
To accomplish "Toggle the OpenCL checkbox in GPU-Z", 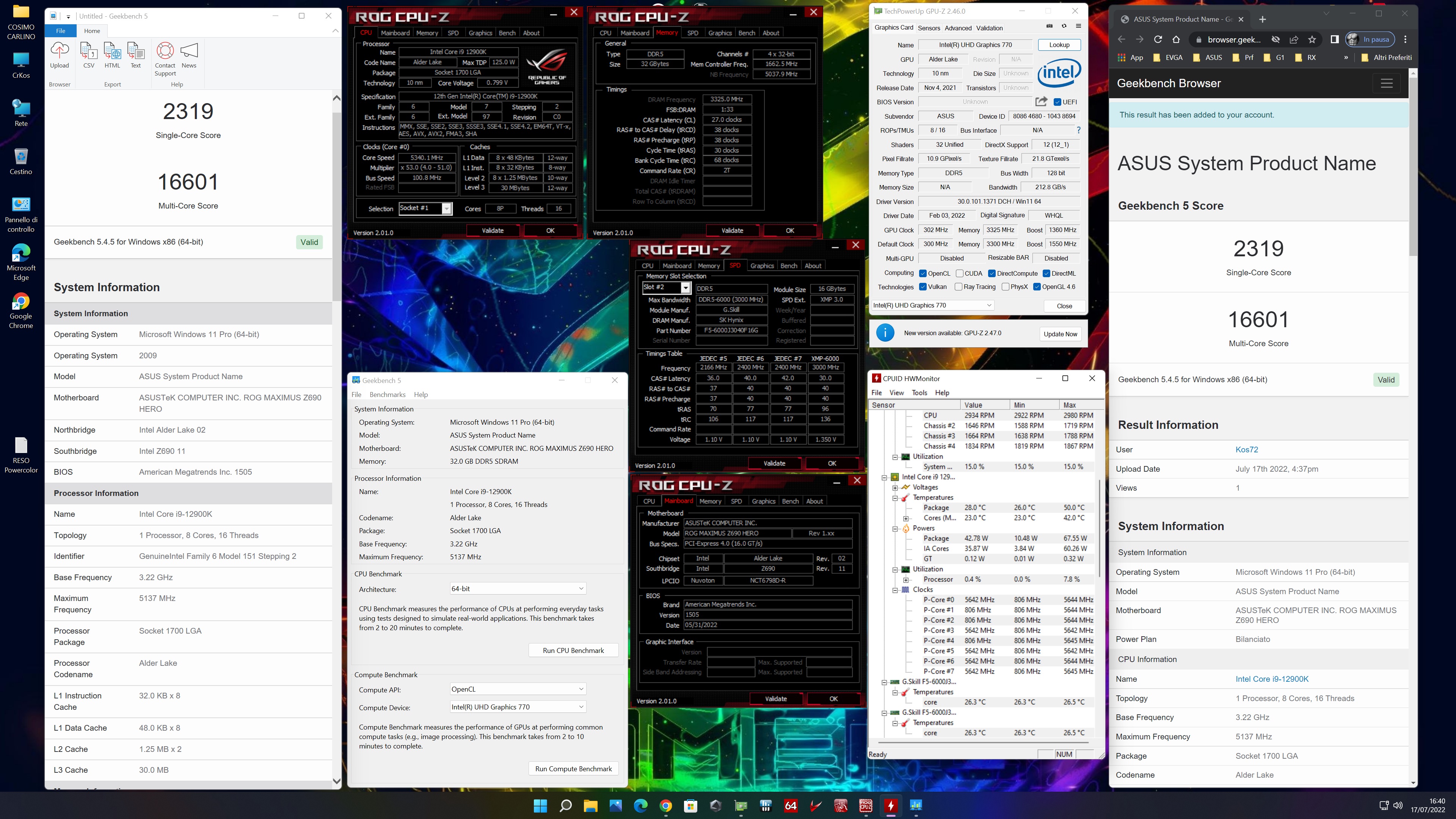I will [923, 273].
